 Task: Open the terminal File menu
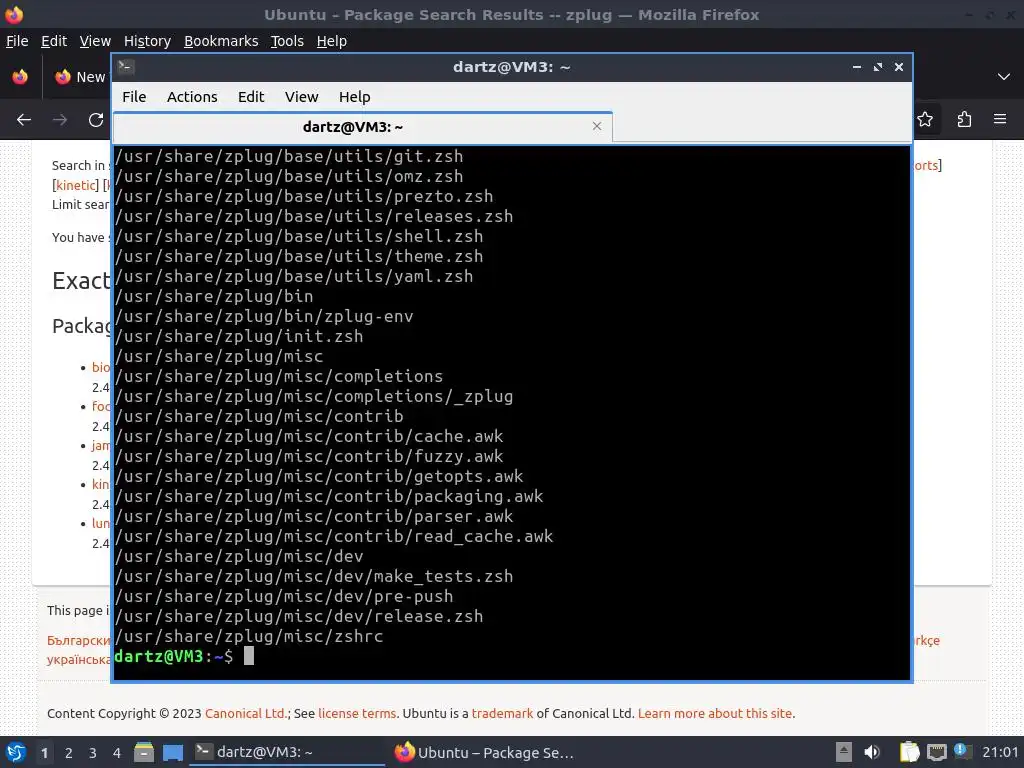134,97
